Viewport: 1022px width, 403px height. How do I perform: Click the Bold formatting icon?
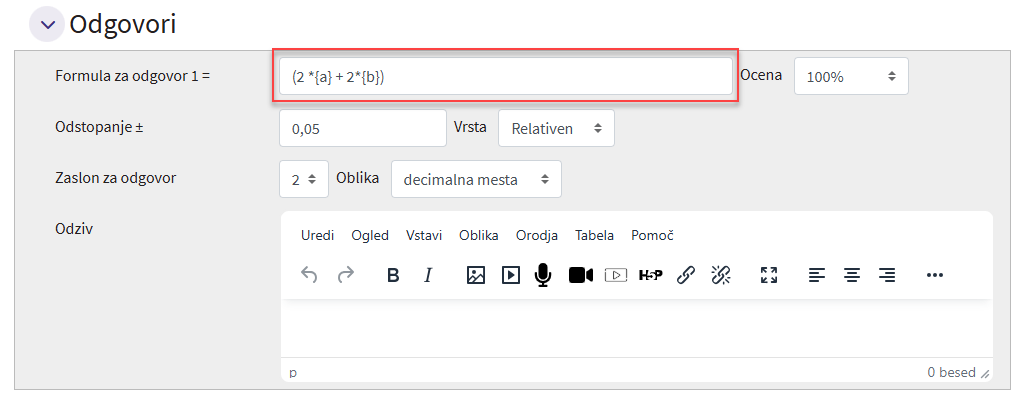(393, 275)
